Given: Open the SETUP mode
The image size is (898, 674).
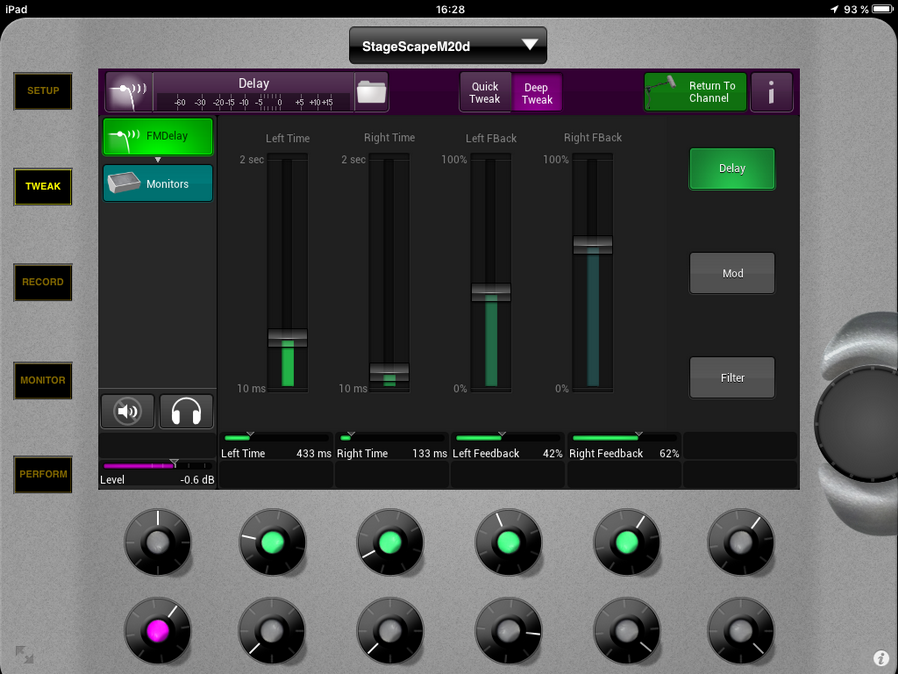Looking at the screenshot, I should (43, 91).
